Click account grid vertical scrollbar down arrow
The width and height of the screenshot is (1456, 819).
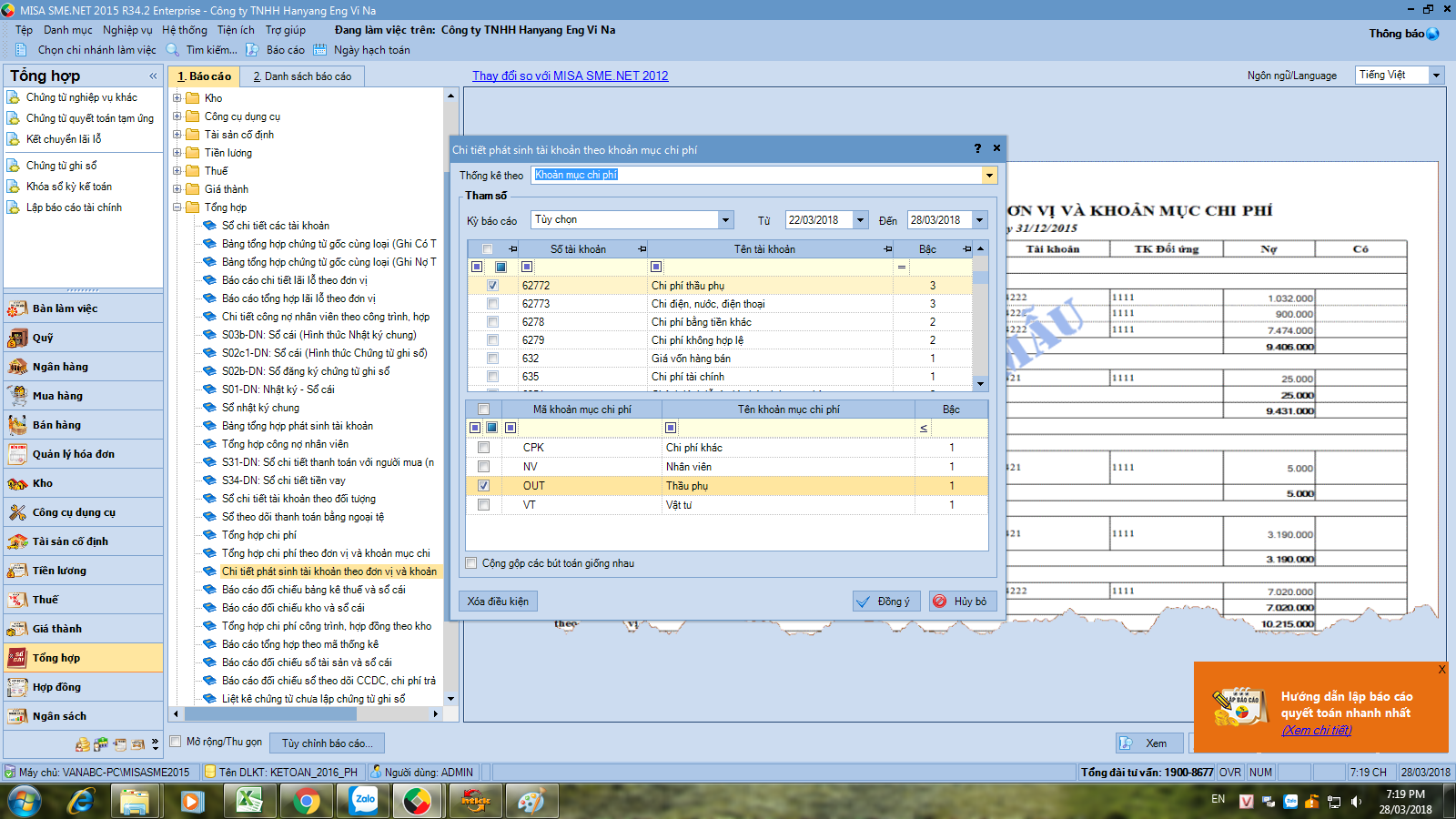pos(980,384)
